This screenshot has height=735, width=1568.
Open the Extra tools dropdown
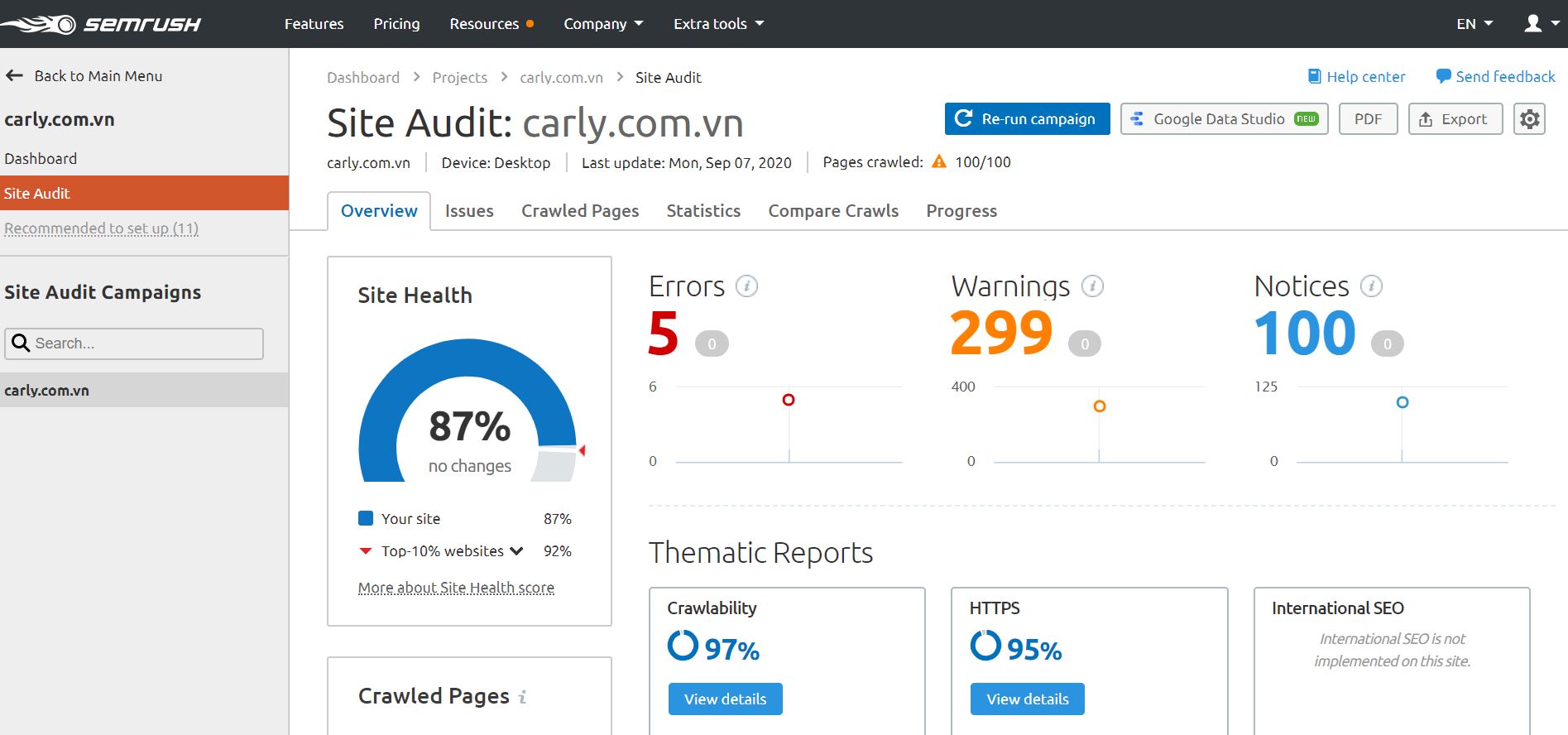tap(718, 24)
